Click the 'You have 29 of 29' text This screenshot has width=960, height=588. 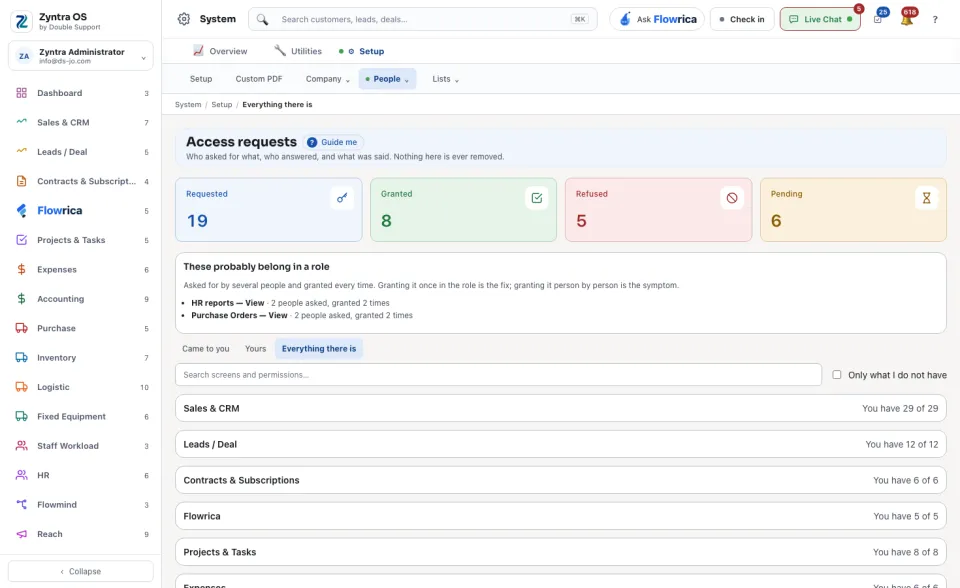coord(900,408)
